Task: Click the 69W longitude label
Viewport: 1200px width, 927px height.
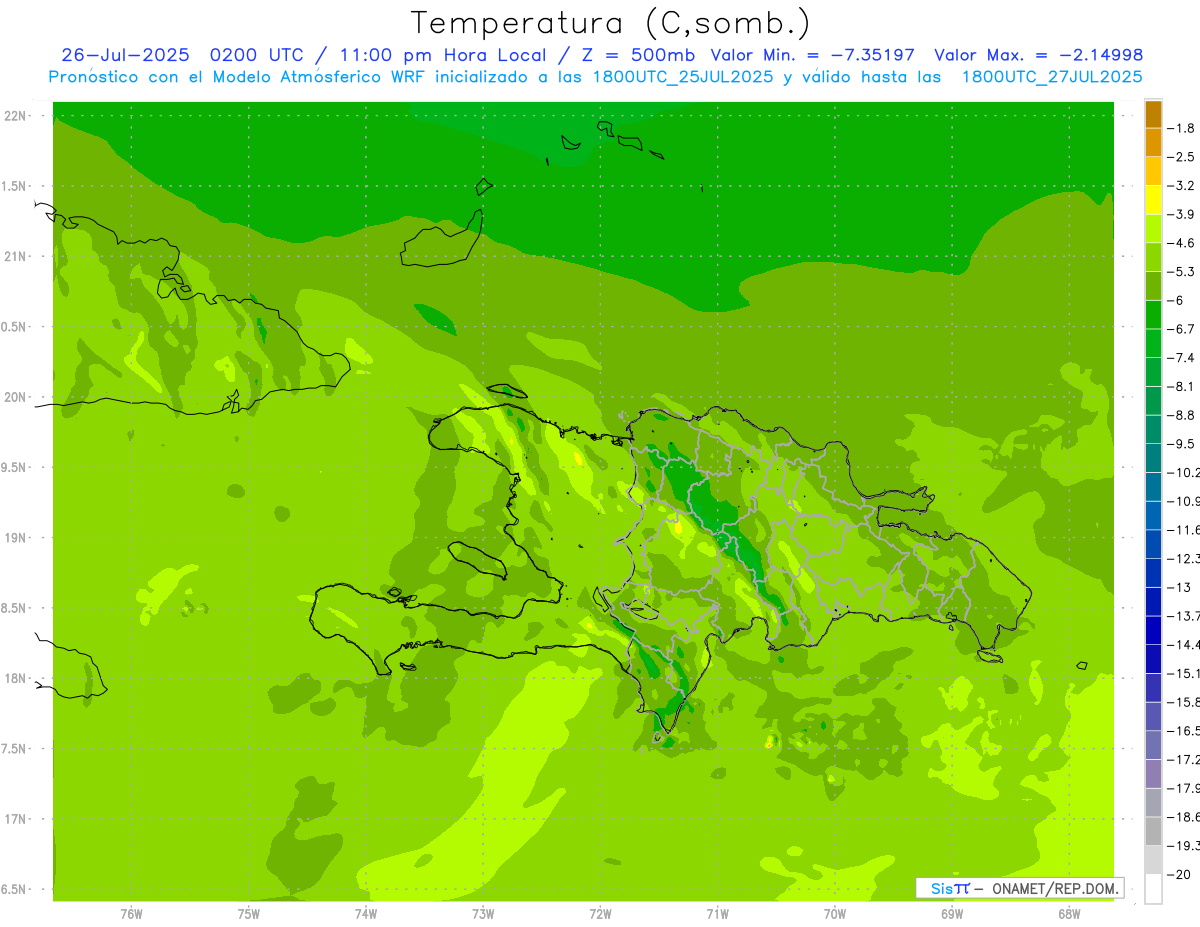Action: coord(952,914)
